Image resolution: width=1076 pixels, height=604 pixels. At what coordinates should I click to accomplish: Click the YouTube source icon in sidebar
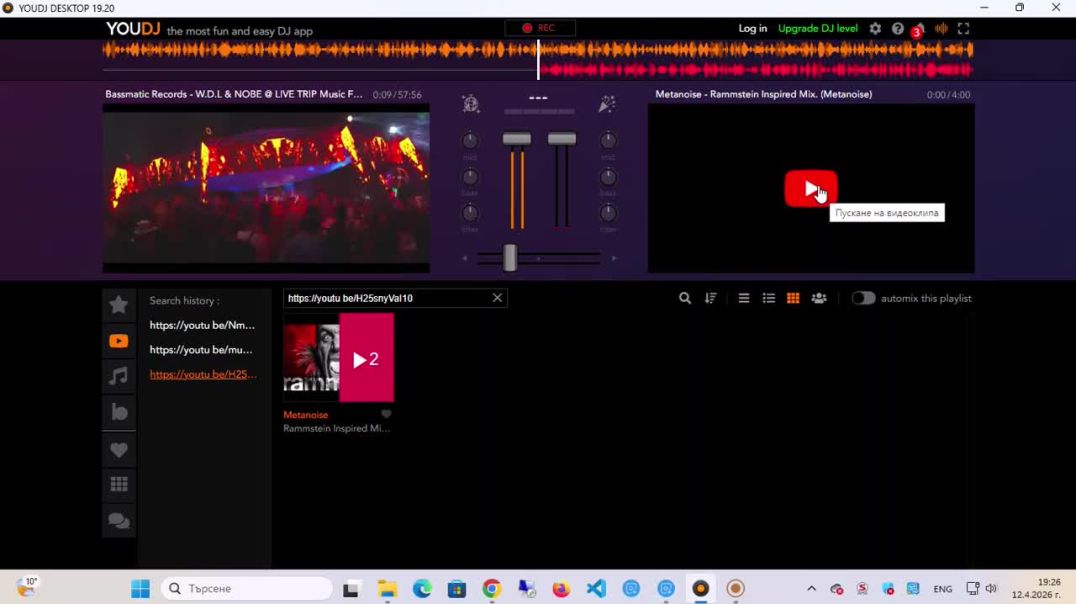(118, 341)
